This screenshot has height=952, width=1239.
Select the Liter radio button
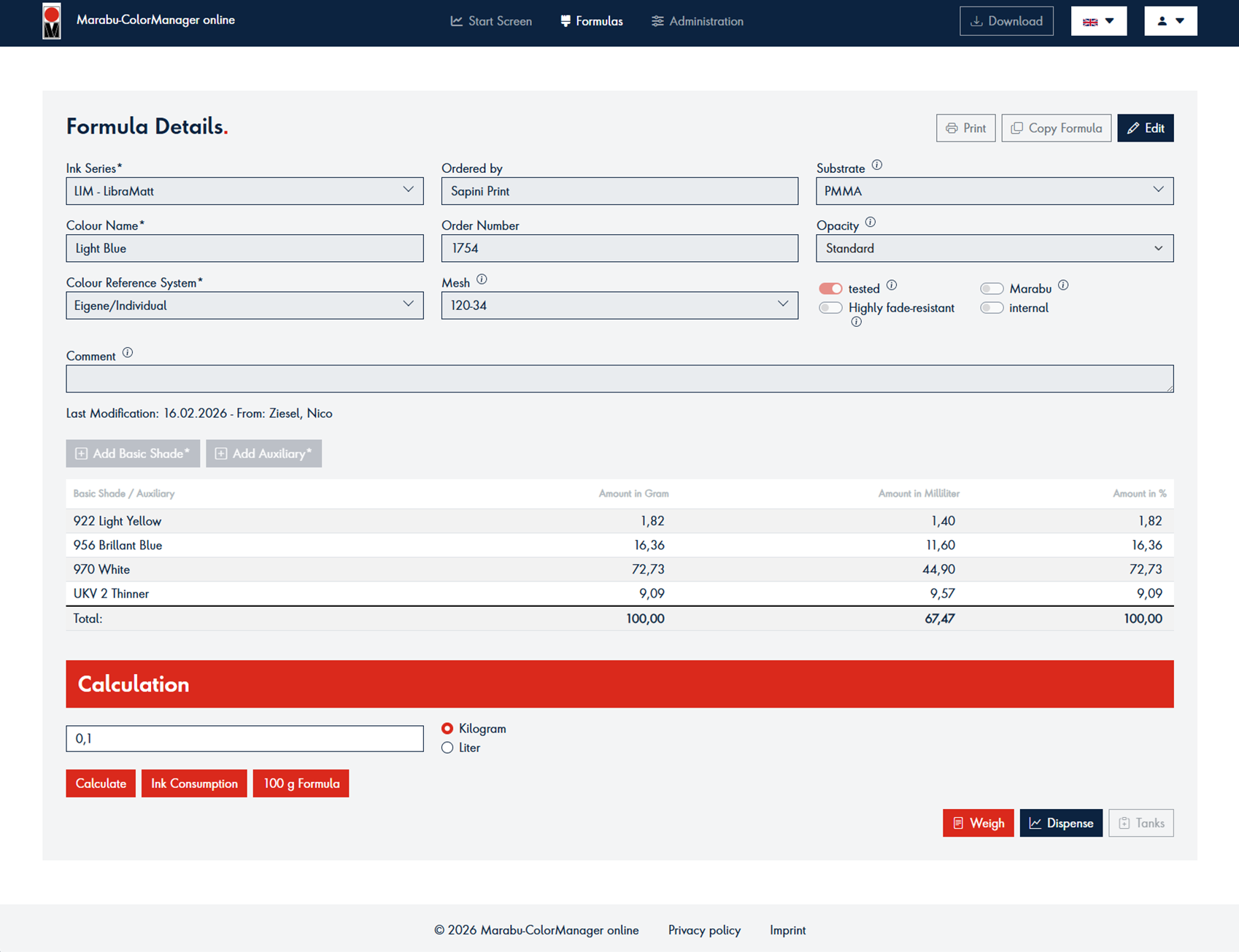click(447, 748)
